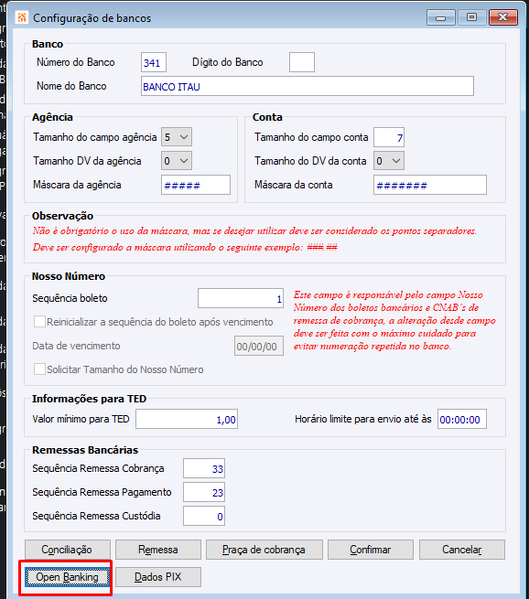Click the Máscara da agência field
The height and width of the screenshot is (599, 529).
click(x=196, y=185)
